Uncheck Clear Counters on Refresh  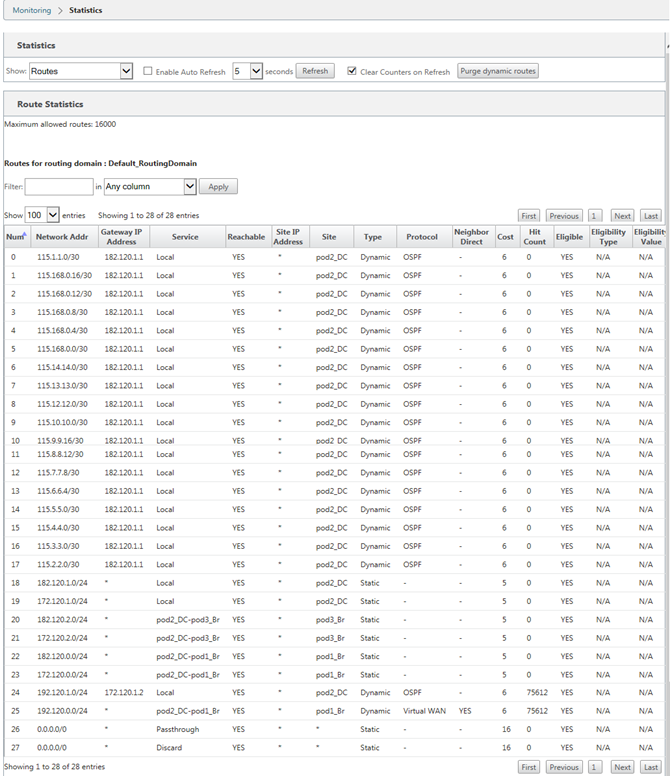[x=352, y=71]
